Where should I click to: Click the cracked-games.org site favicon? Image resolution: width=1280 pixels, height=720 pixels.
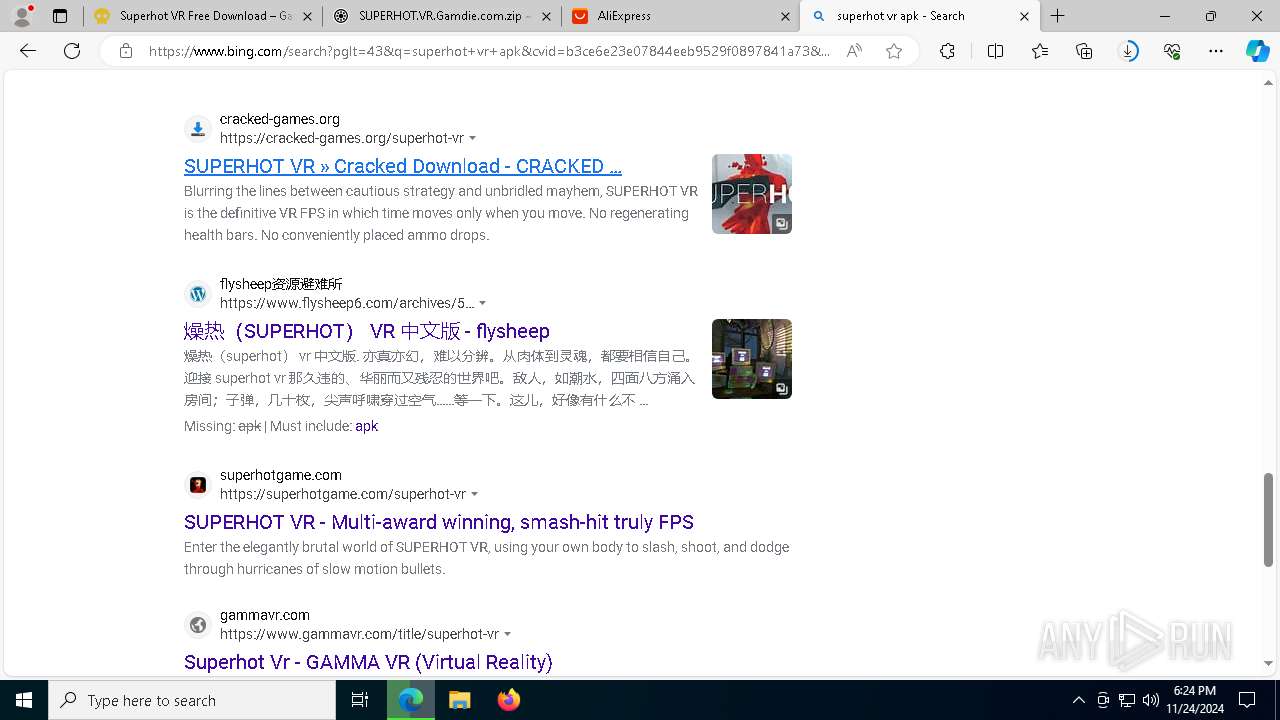198,129
